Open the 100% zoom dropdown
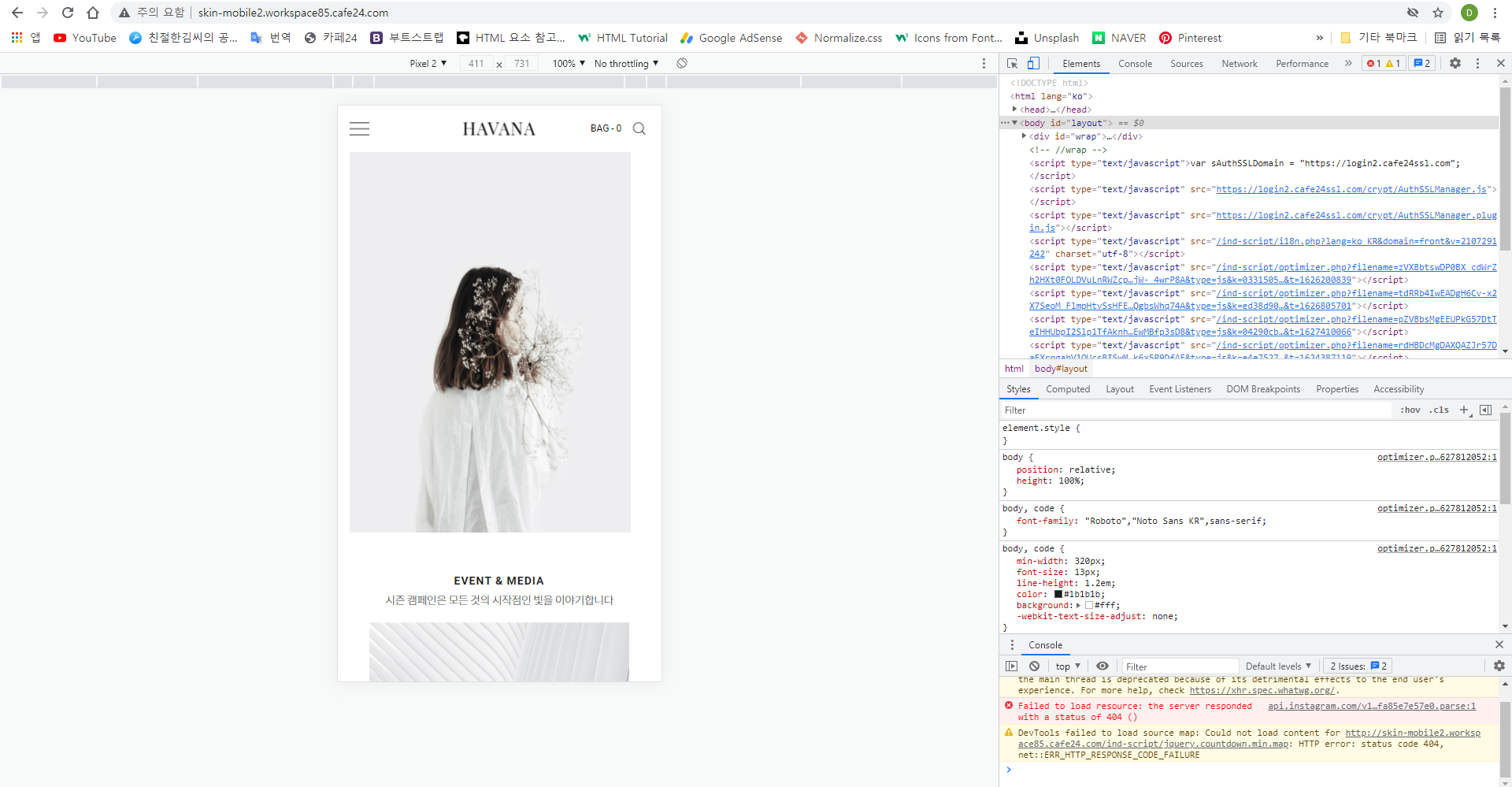The width and height of the screenshot is (1512, 787). click(569, 64)
